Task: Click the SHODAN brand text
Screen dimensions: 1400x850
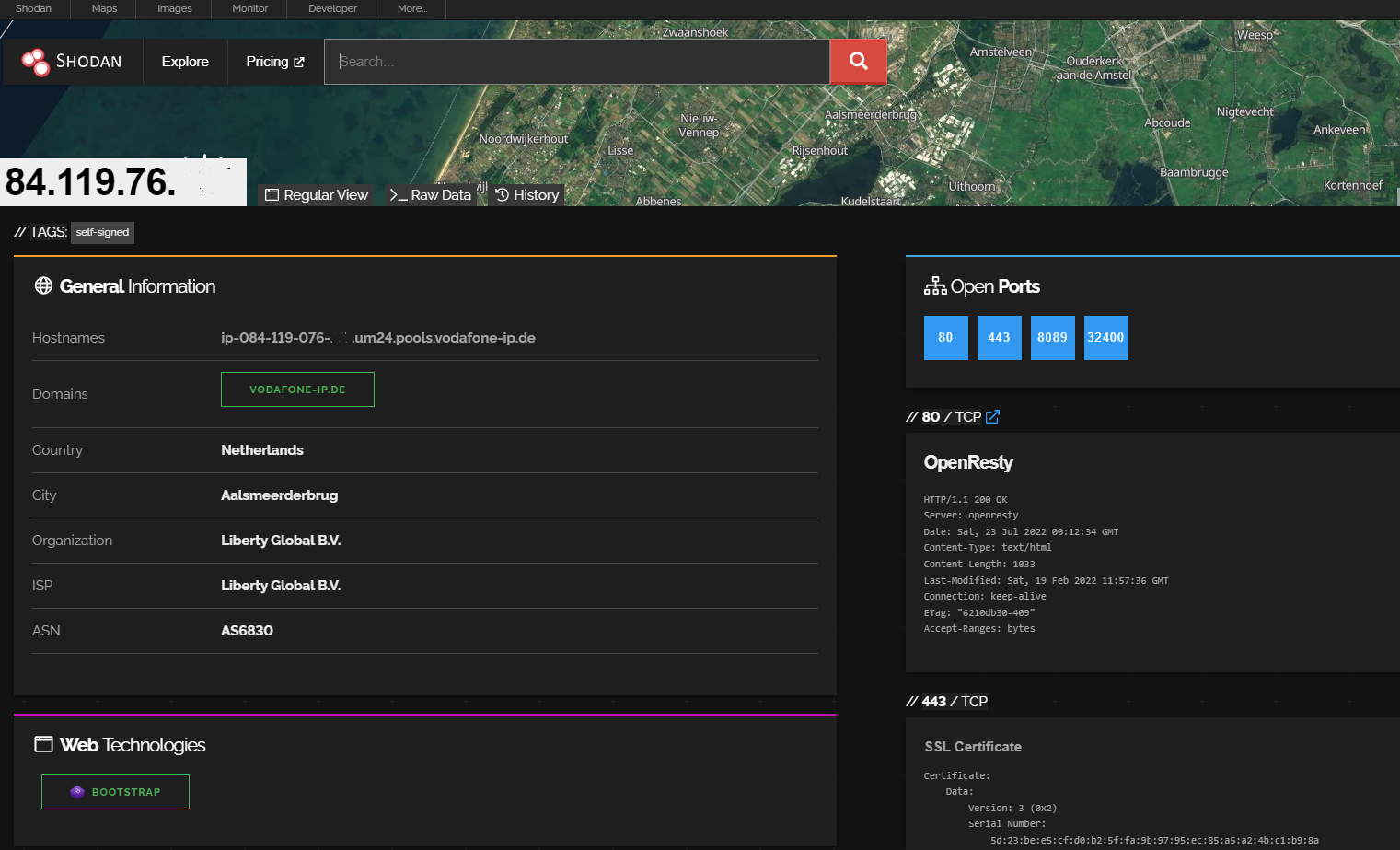Action: tap(88, 62)
